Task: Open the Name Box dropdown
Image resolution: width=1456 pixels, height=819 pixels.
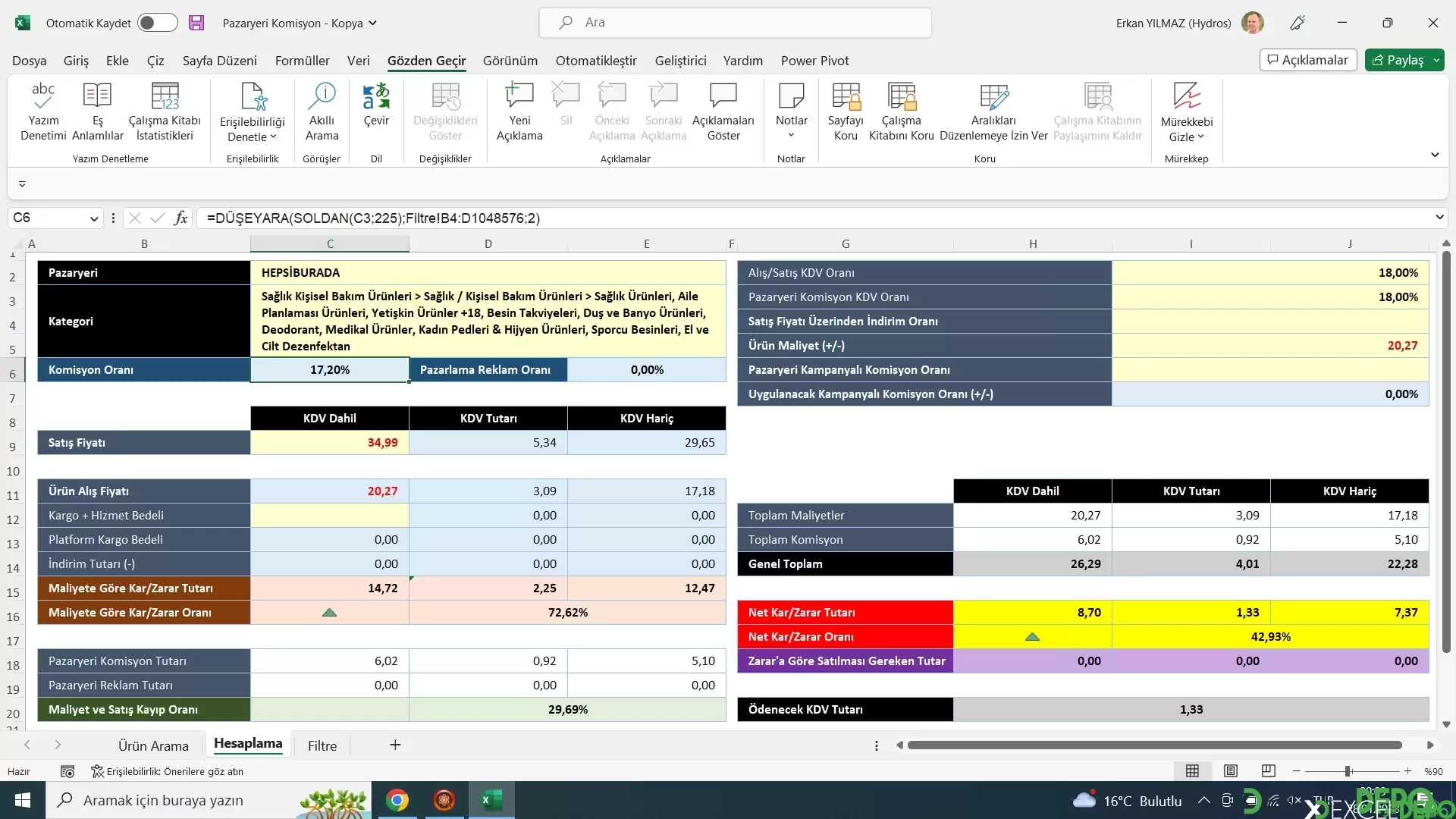Action: click(x=94, y=218)
